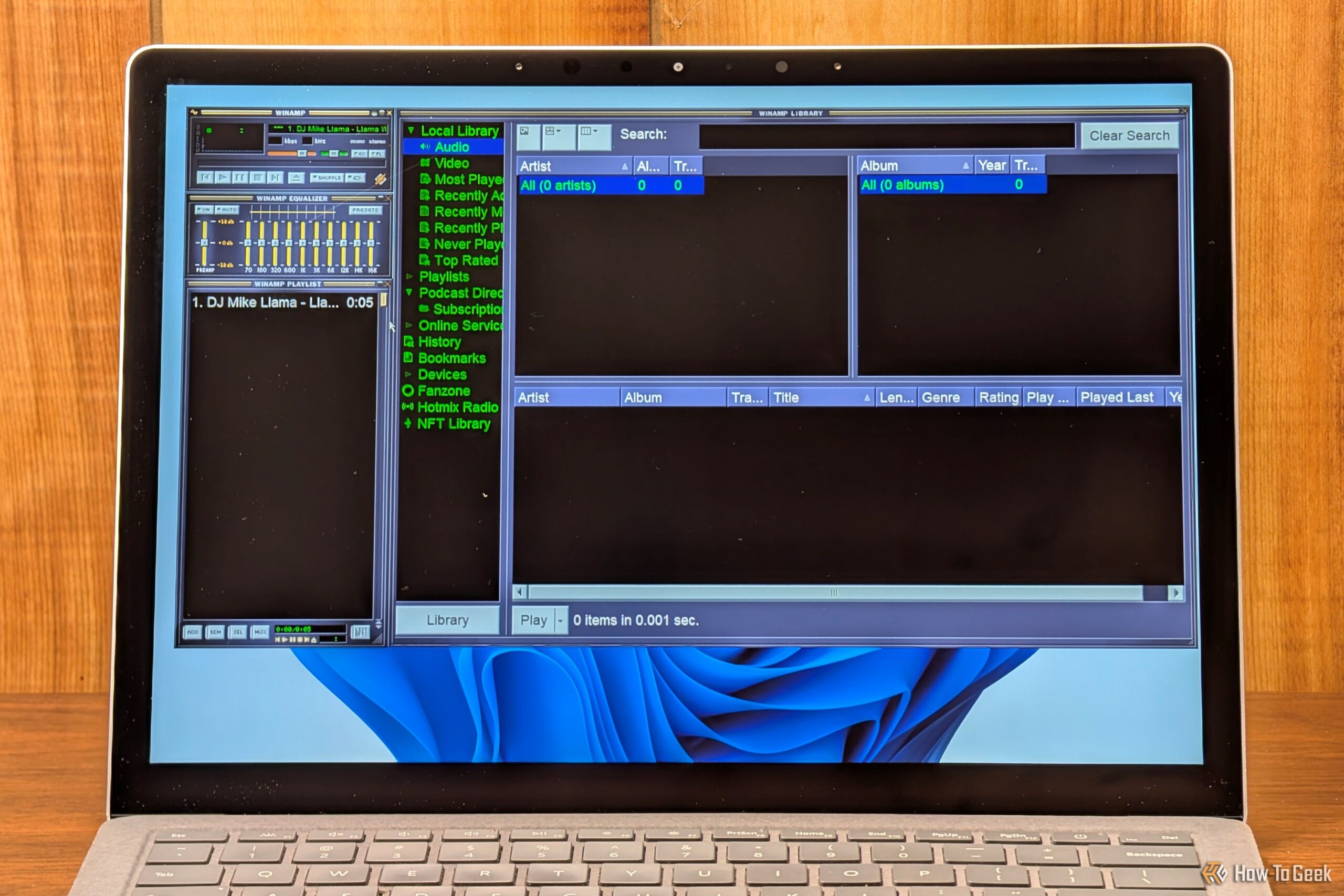This screenshot has height=896, width=1344.
Task: Expand the Devices tree node
Action: 408,374
